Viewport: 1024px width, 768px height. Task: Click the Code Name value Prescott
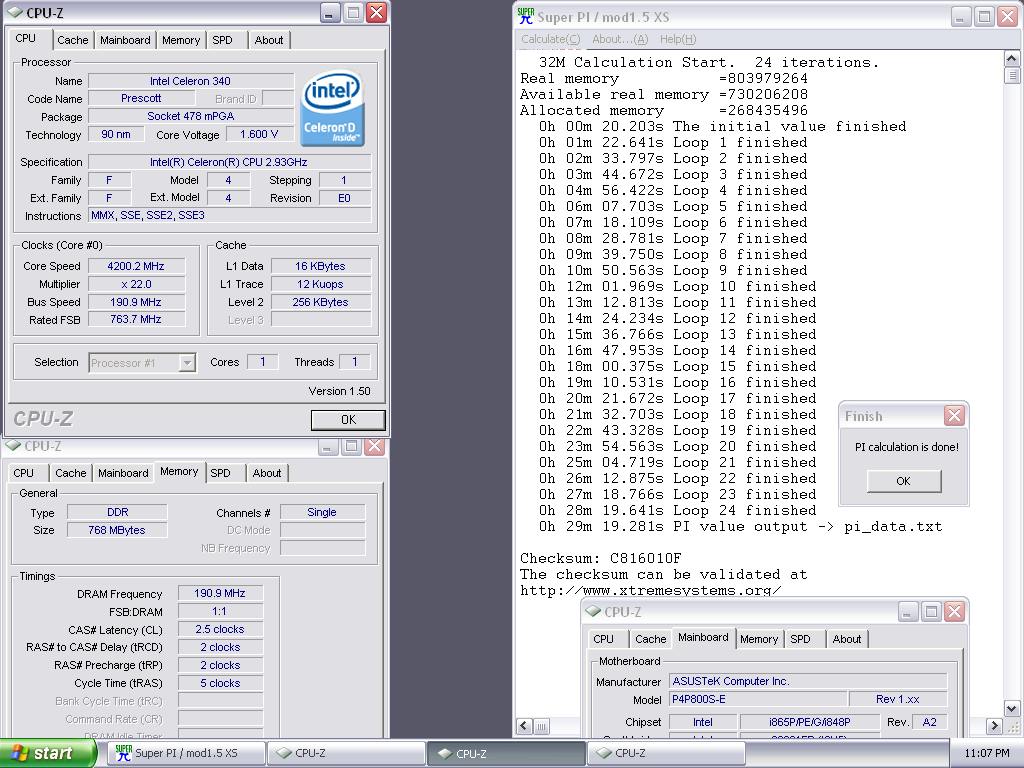coord(141,98)
